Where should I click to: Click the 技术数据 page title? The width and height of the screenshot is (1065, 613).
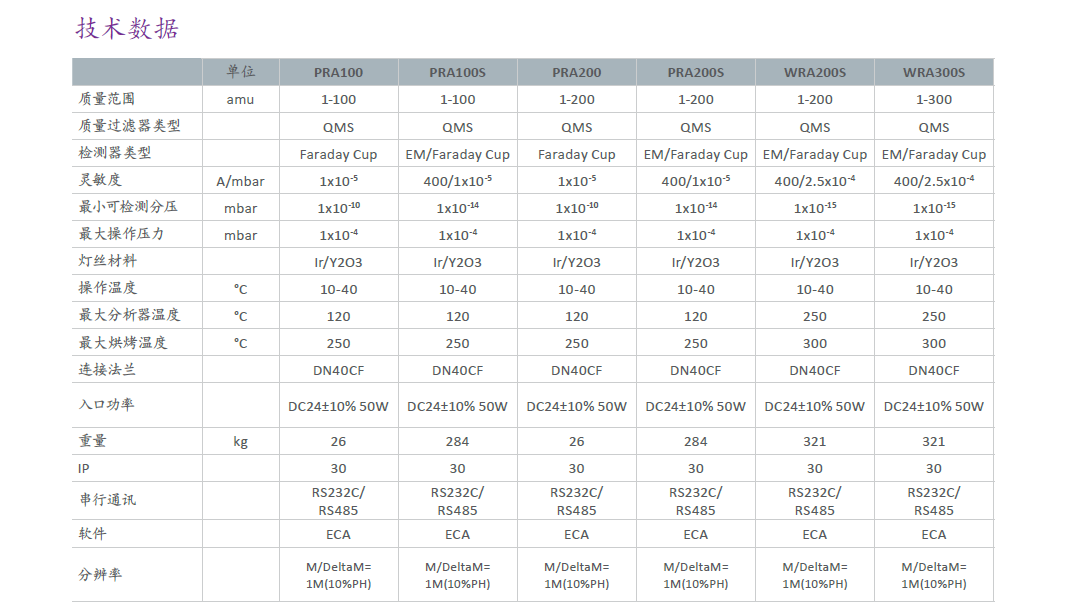click(127, 28)
